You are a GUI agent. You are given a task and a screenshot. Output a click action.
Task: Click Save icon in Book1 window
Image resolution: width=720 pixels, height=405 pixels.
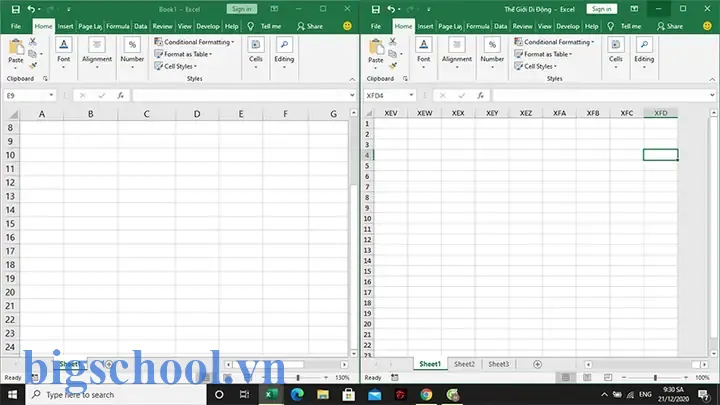click(x=16, y=9)
